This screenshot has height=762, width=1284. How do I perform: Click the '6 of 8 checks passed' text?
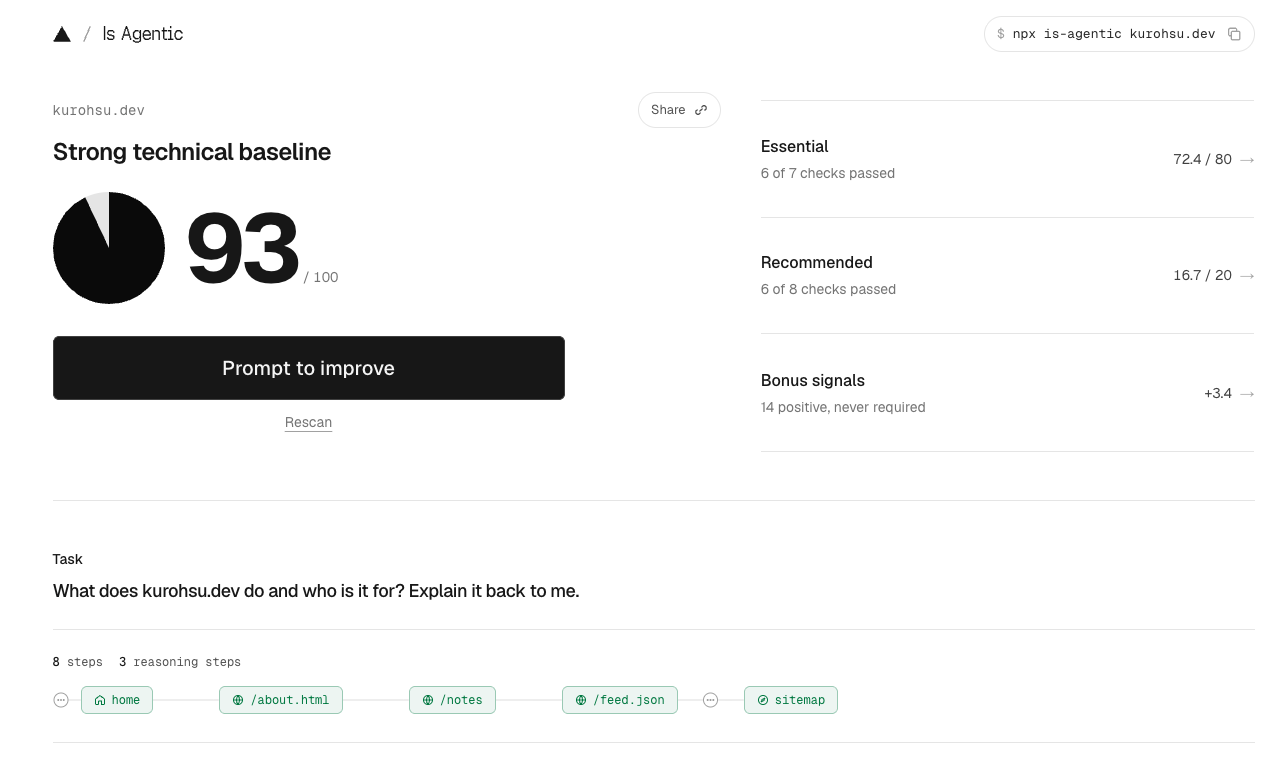click(828, 289)
